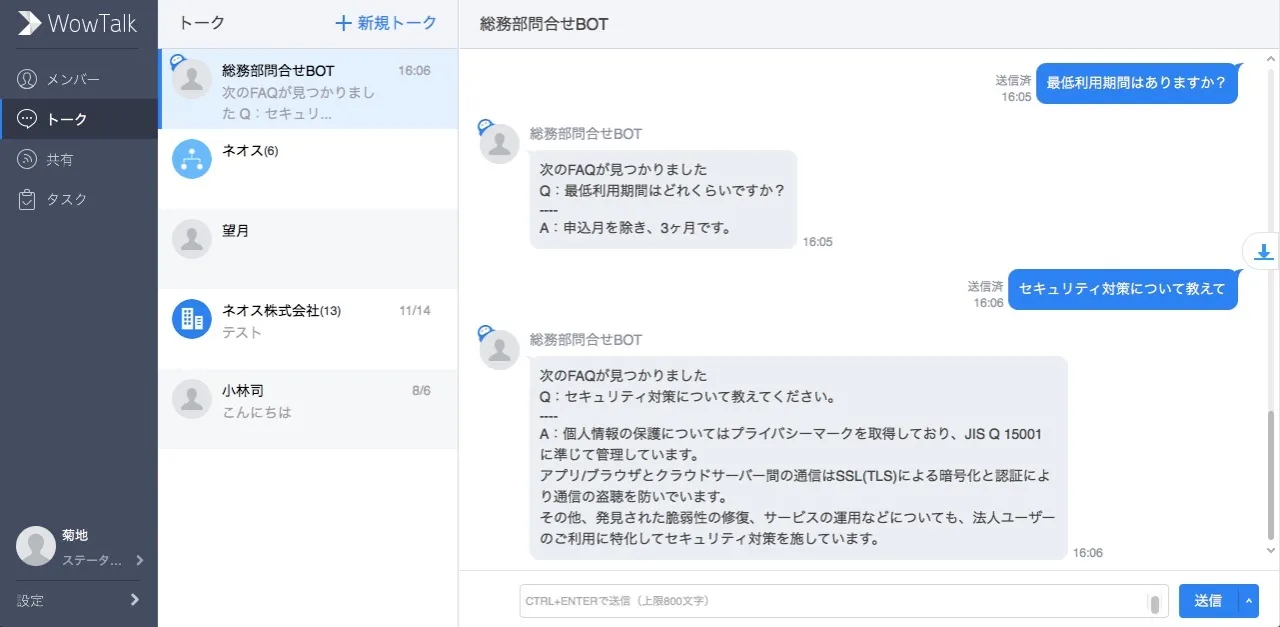Start a new talk with 新規トーク
Screen dimensions: 1280x627
click(x=386, y=23)
